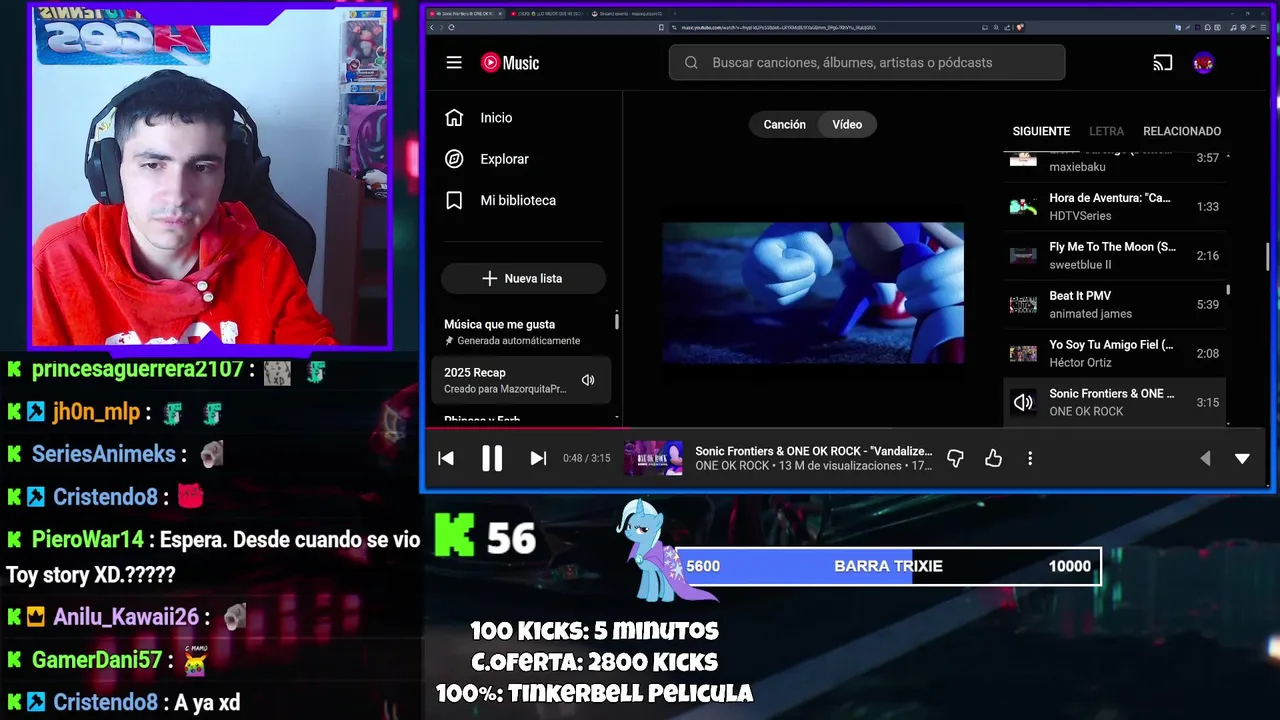Click the YouTube Music logo
Viewport: 1280px width, 720px height.
(x=510, y=63)
